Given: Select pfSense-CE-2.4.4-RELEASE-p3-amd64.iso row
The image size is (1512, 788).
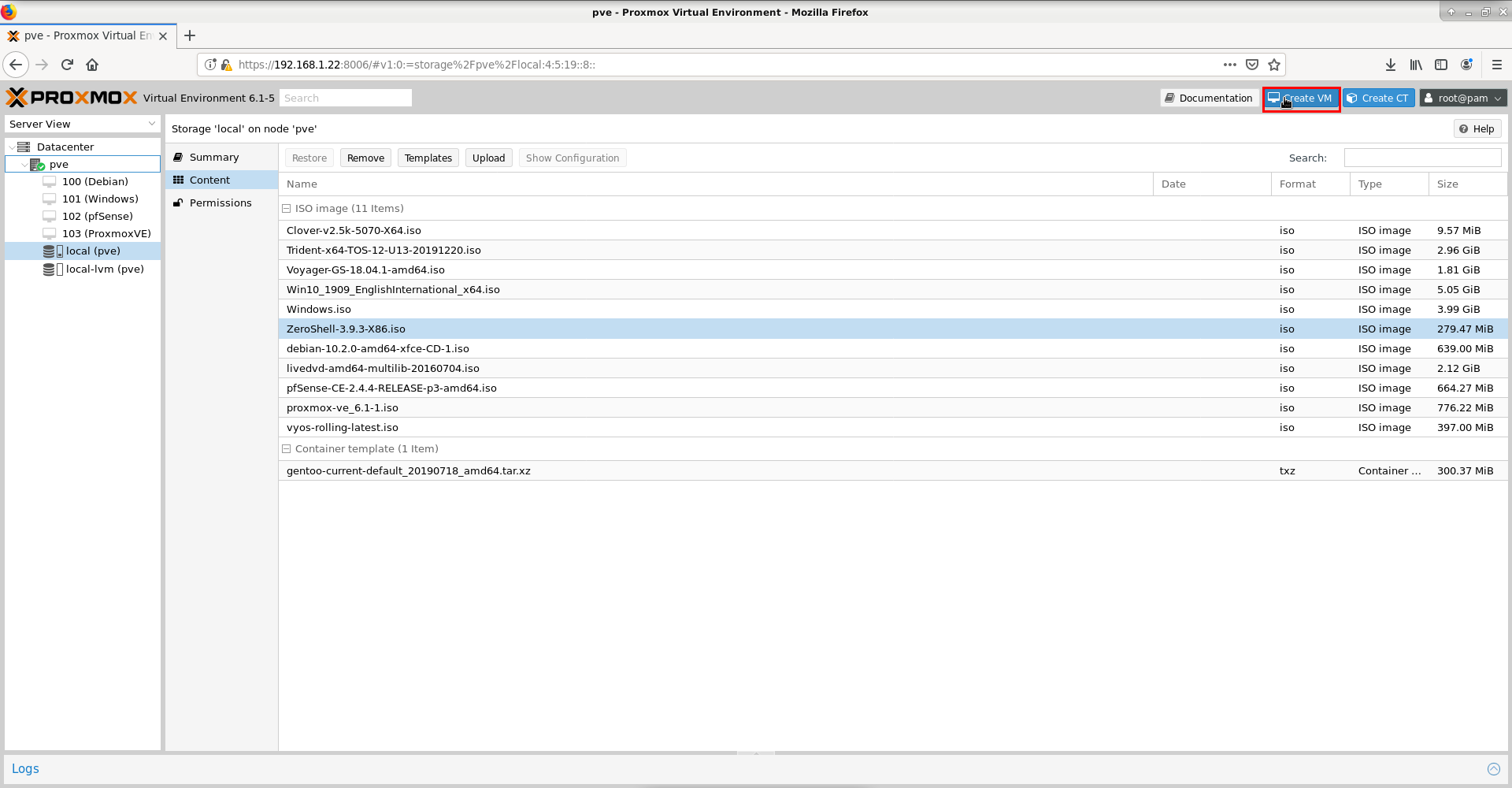Looking at the screenshot, I should click(x=893, y=388).
